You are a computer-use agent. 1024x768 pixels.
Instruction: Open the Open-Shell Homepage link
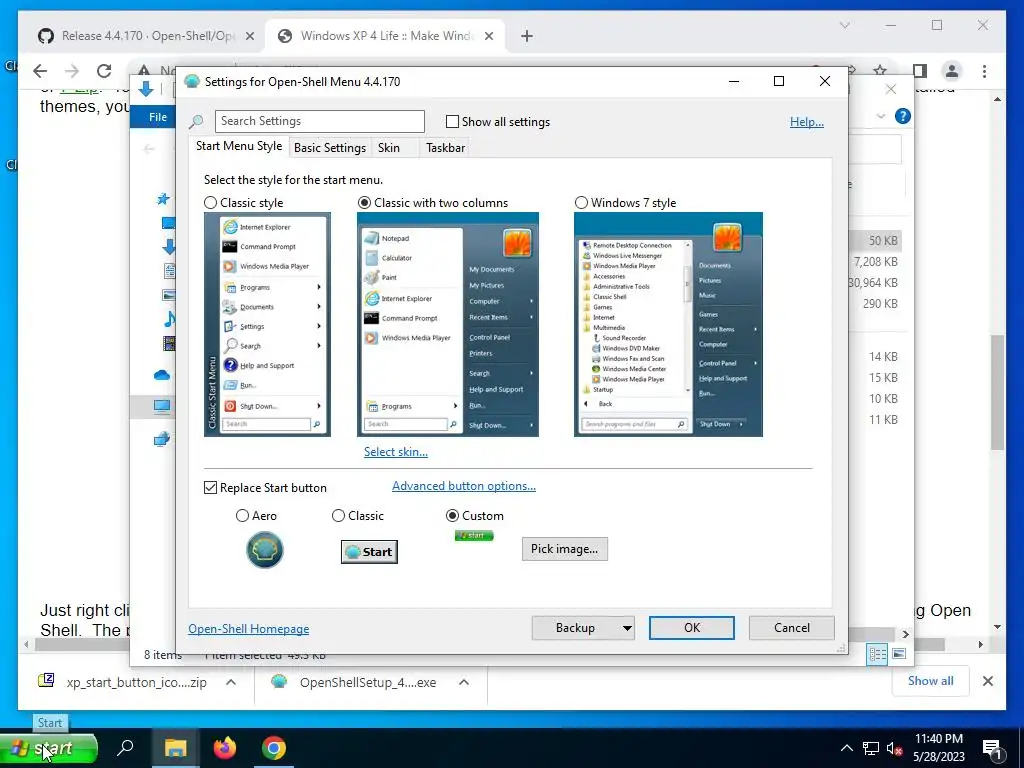(249, 629)
